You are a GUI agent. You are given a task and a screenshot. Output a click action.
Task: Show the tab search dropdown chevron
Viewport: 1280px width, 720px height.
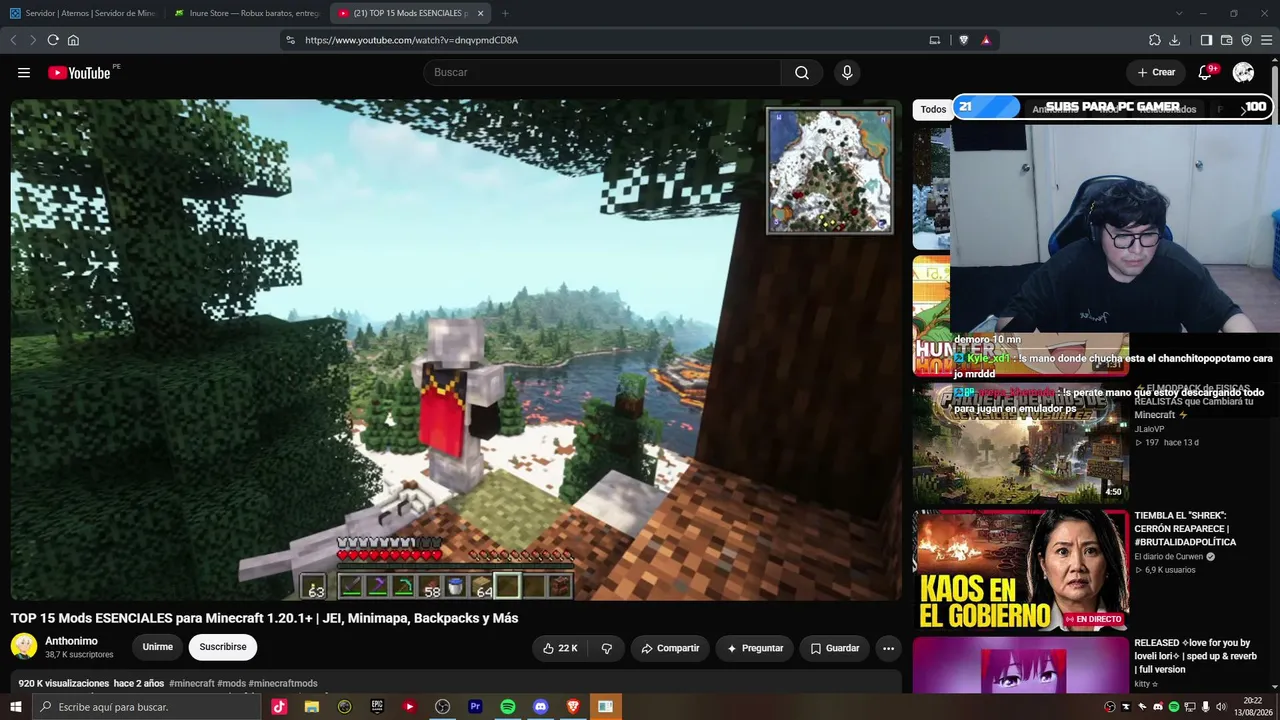(1179, 13)
